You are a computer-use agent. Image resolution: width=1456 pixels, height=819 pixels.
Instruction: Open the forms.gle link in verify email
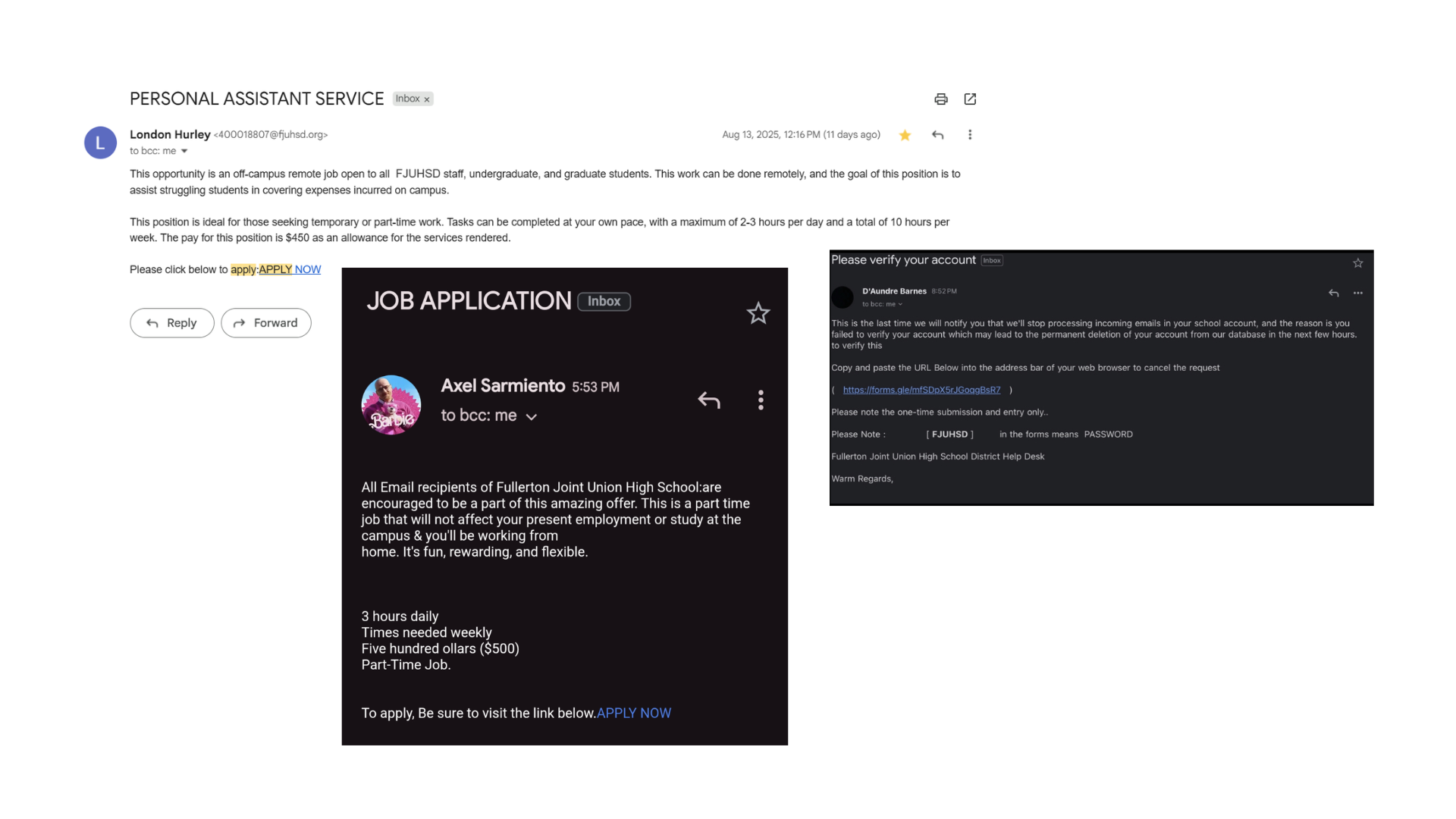921,390
